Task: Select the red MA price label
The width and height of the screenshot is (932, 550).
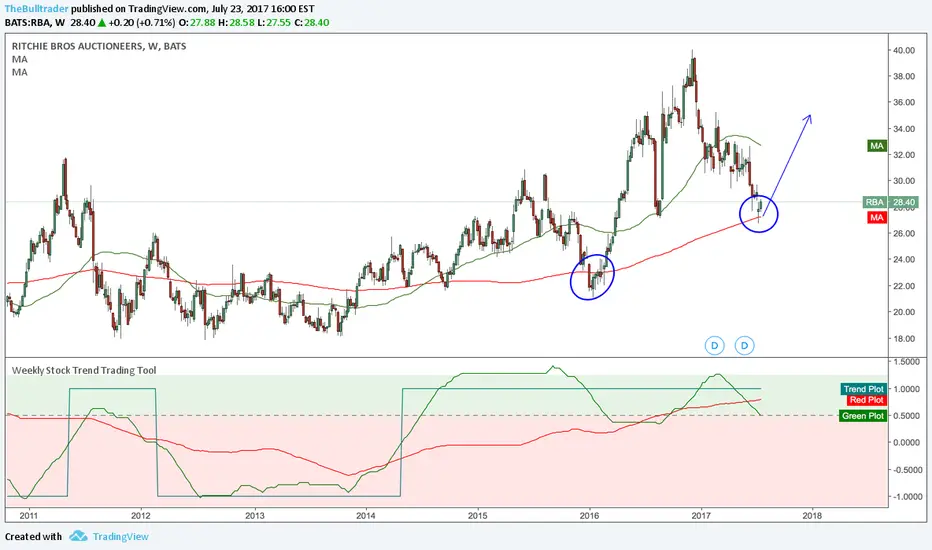Action: tap(877, 218)
